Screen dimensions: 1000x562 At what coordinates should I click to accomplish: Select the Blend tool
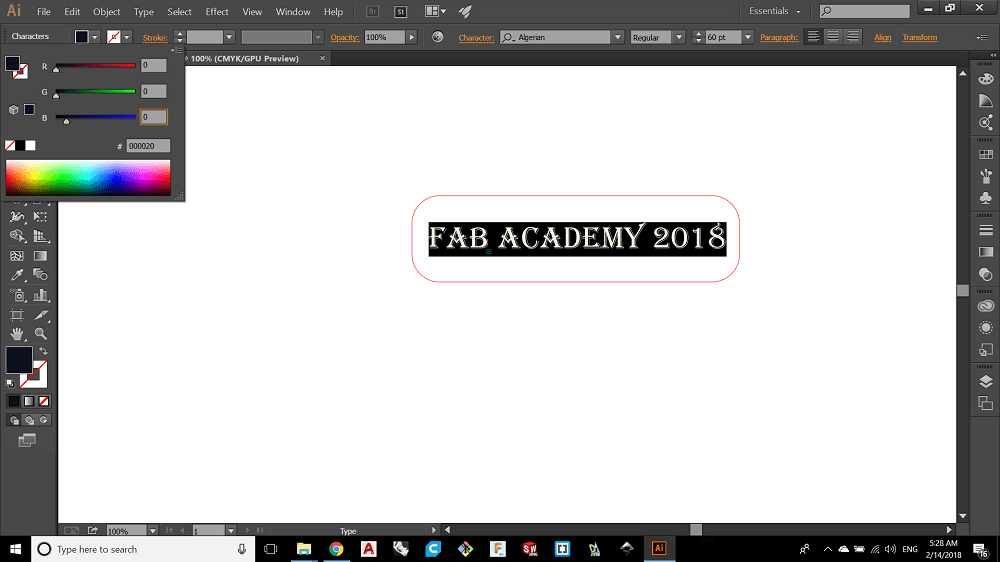point(40,275)
